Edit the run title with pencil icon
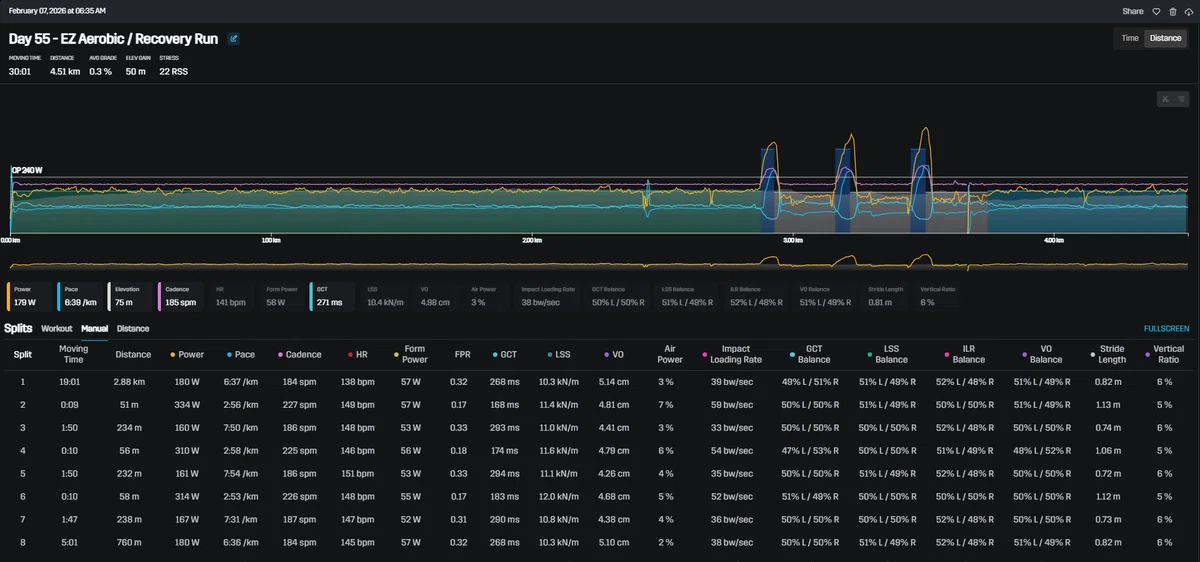 (234, 39)
